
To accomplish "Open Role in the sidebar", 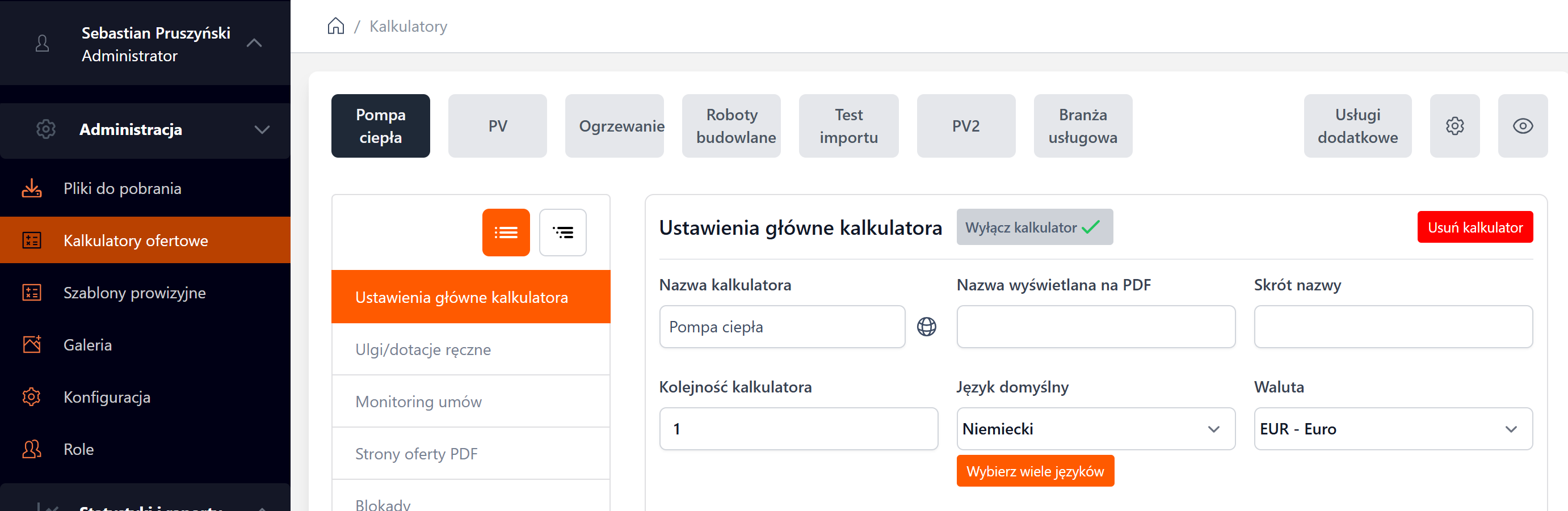I will [x=78, y=450].
